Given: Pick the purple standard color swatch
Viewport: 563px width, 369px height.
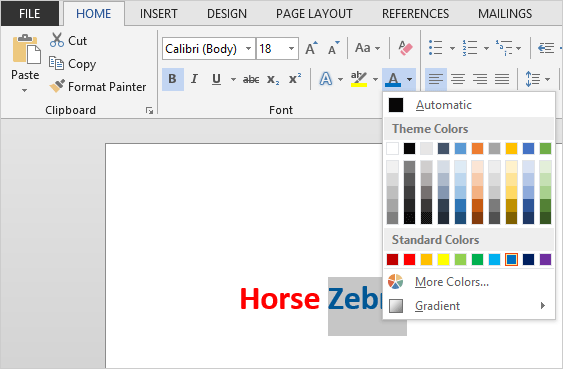Looking at the screenshot, I should coord(545,259).
